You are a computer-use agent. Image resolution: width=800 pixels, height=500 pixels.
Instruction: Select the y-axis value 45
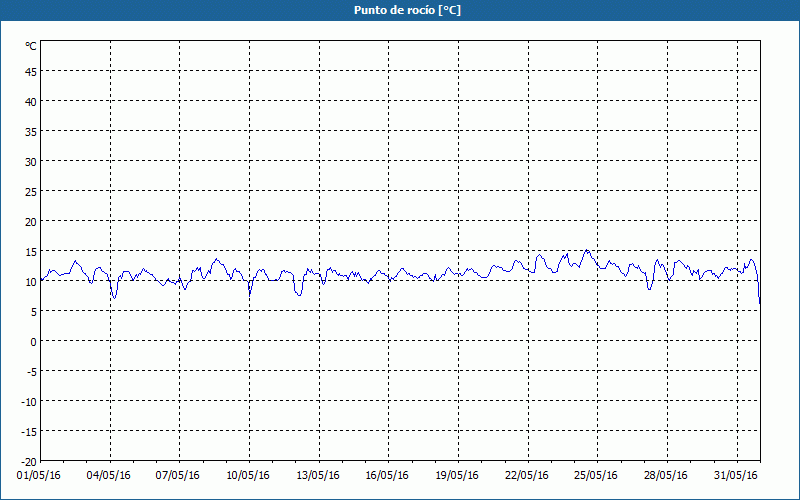coord(31,72)
